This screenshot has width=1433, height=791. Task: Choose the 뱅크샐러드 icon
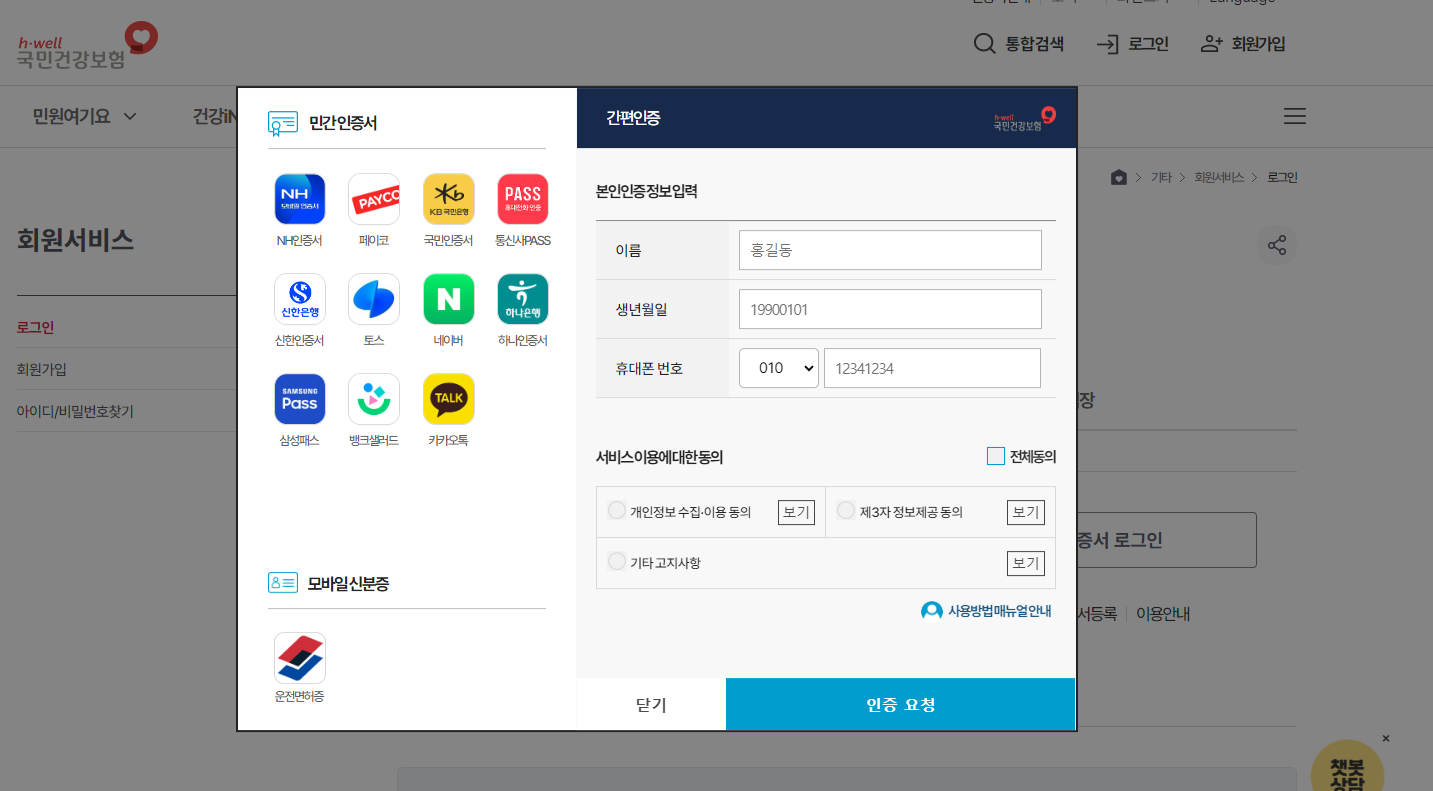374,399
